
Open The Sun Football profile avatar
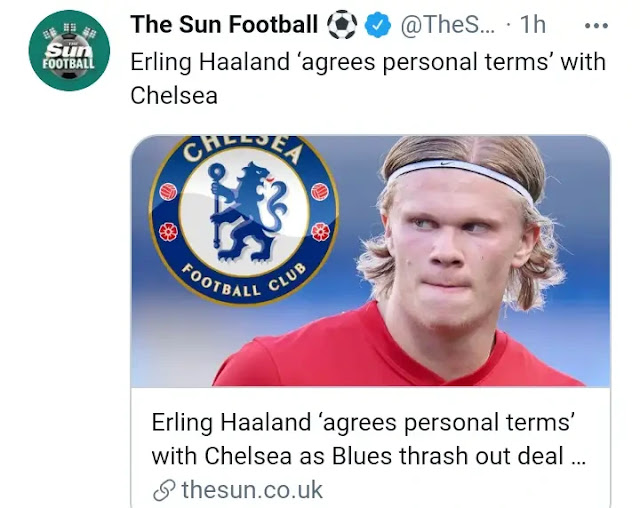pyautogui.click(x=69, y=50)
